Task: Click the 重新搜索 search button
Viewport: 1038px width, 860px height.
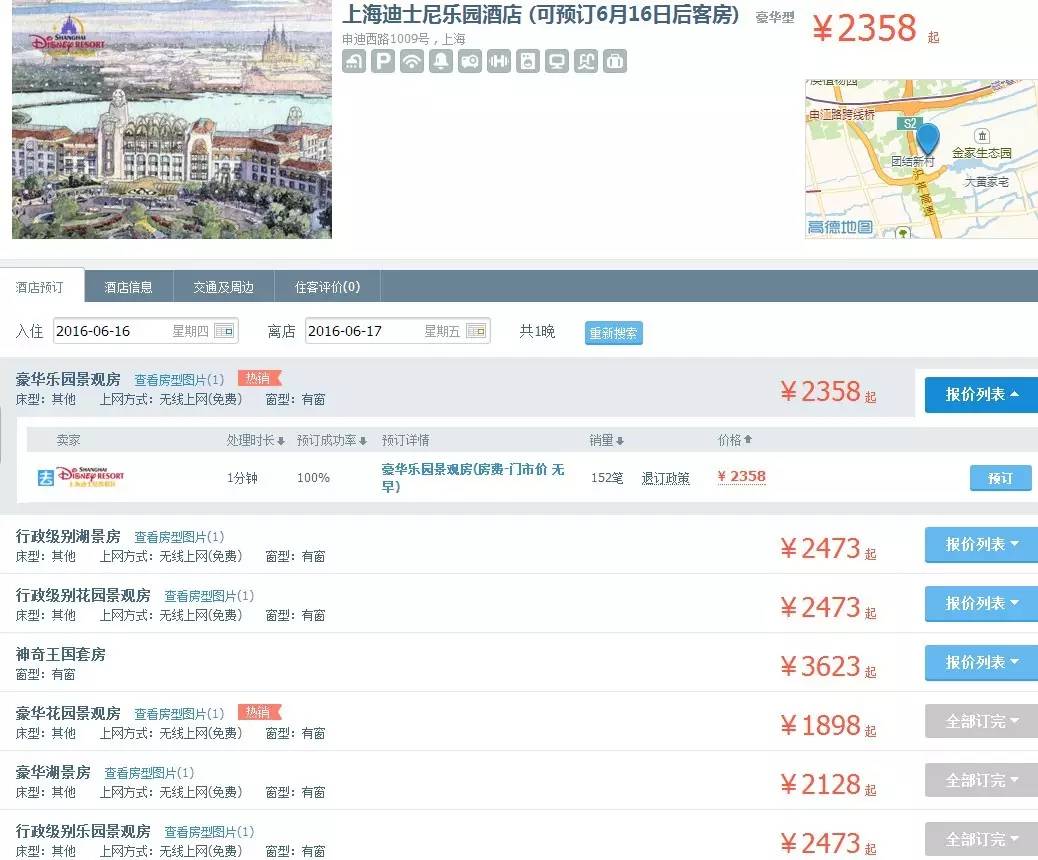Action: click(611, 332)
